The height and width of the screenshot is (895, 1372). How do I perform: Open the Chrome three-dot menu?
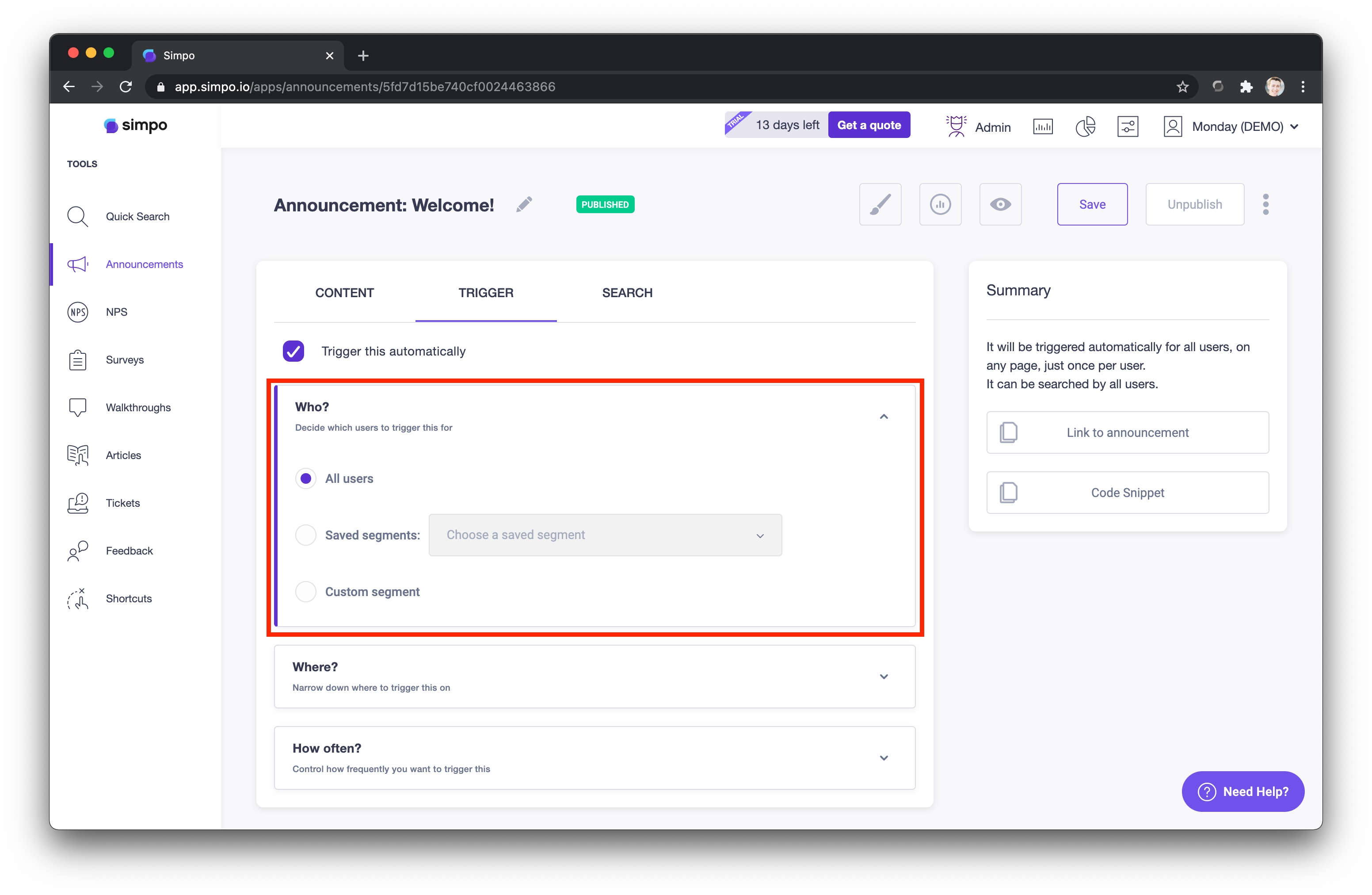point(1303,87)
